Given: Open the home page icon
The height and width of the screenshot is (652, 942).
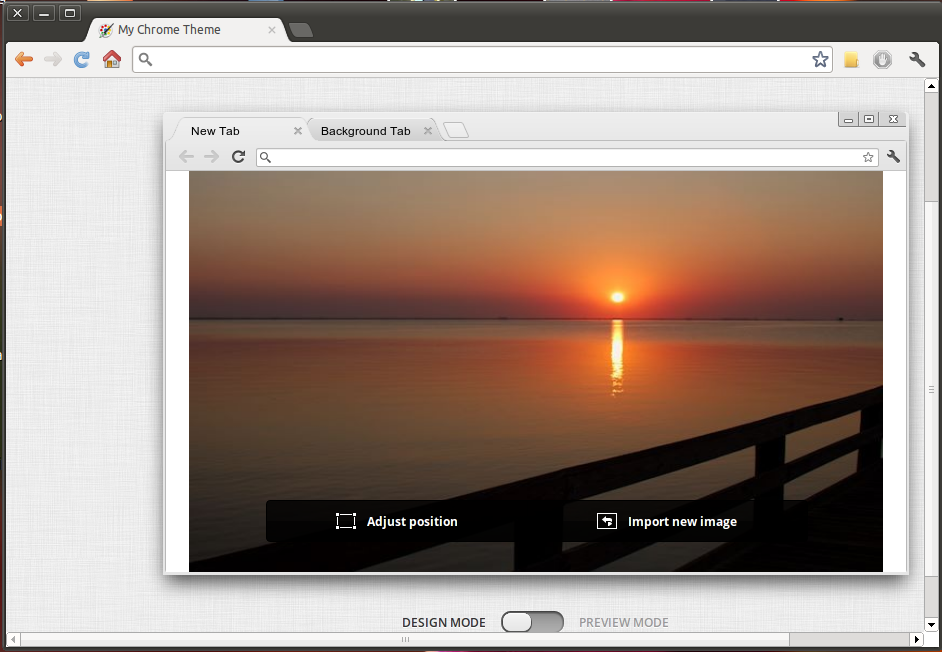Looking at the screenshot, I should (112, 59).
